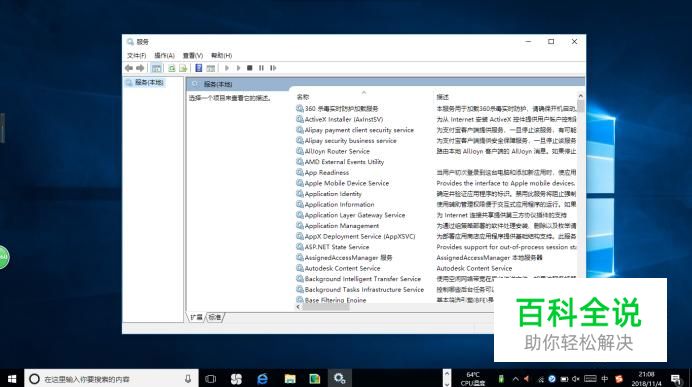Open the 文件(F) menu

click(x=136, y=55)
